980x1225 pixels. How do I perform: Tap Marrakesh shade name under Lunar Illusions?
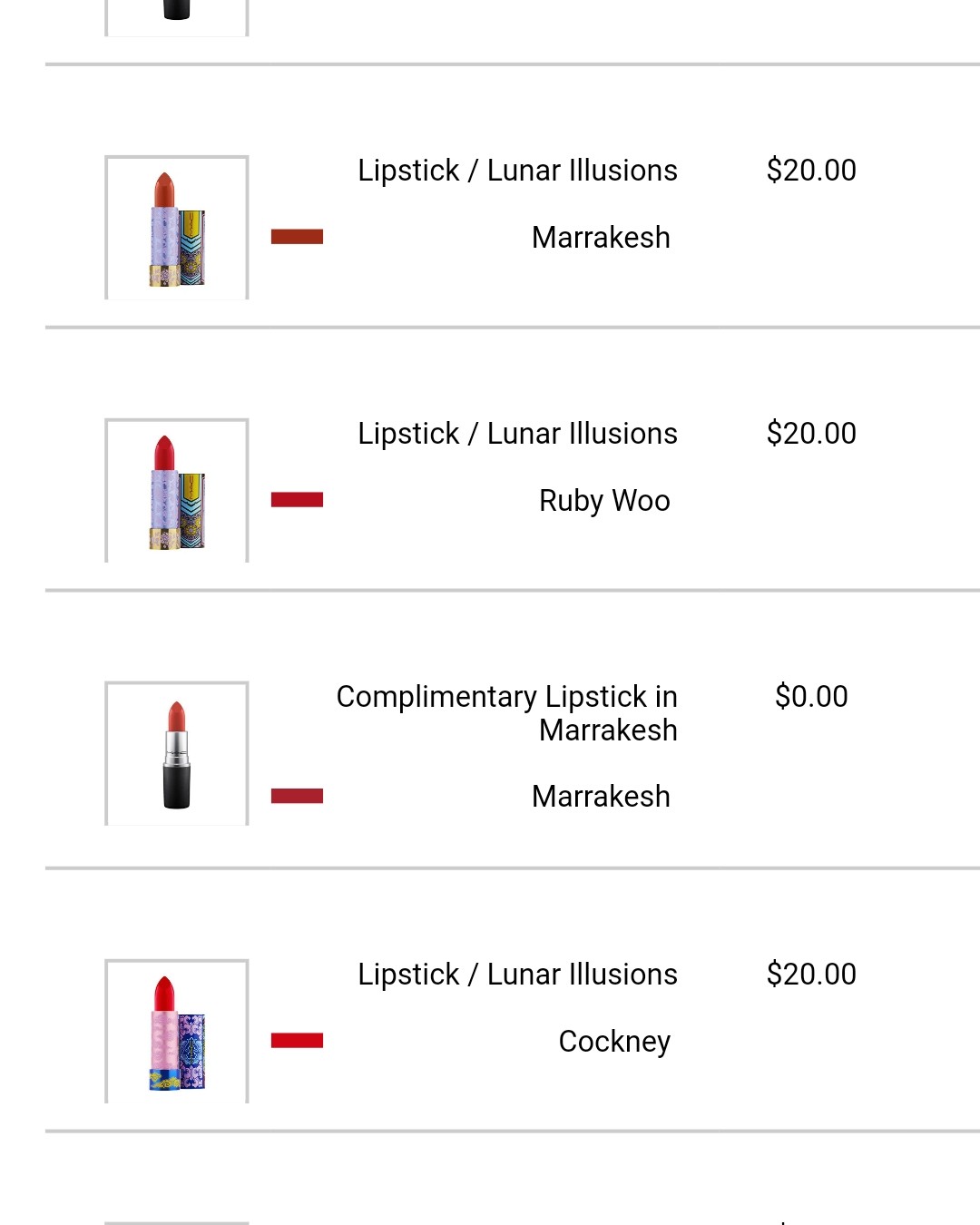coord(601,238)
